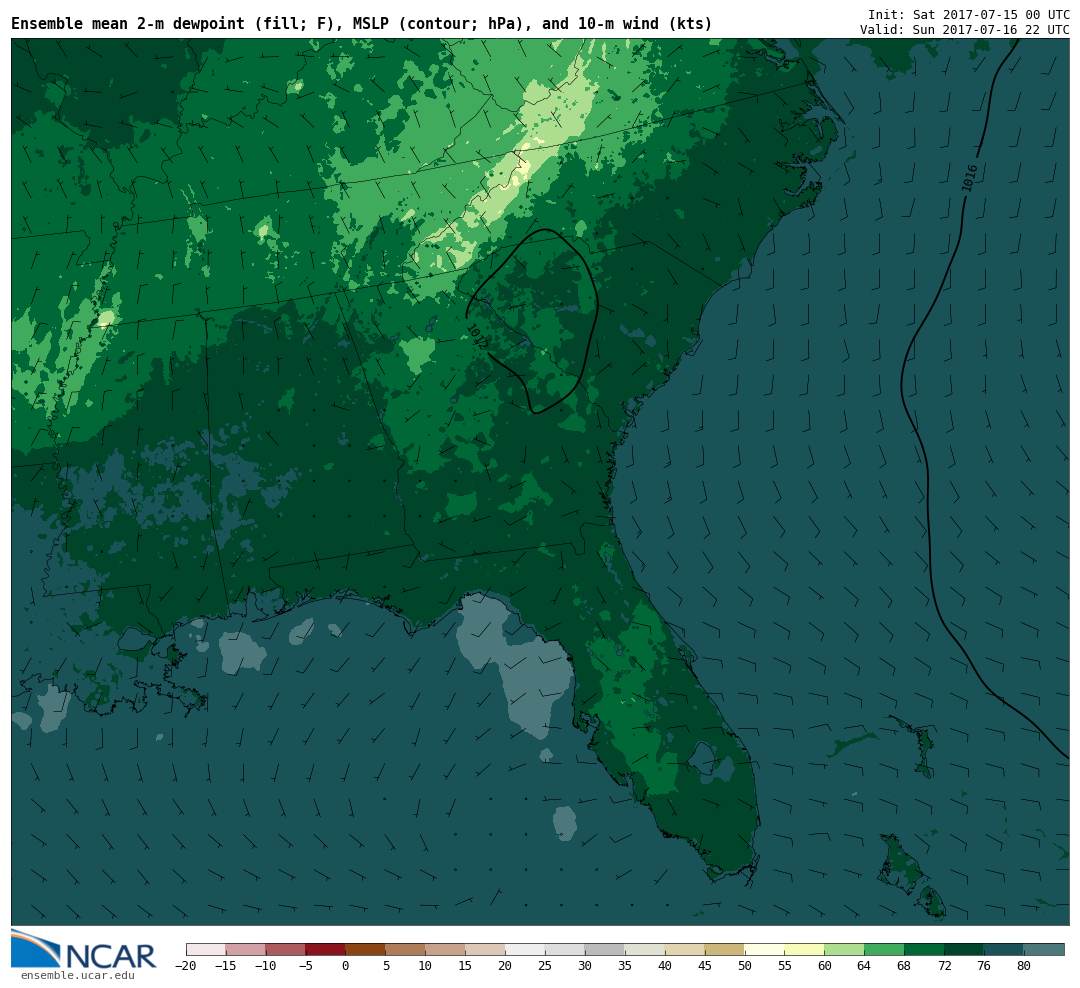The height and width of the screenshot is (988, 1080).
Task: Click the gray-teal swatch above 80
Action: [1044, 949]
